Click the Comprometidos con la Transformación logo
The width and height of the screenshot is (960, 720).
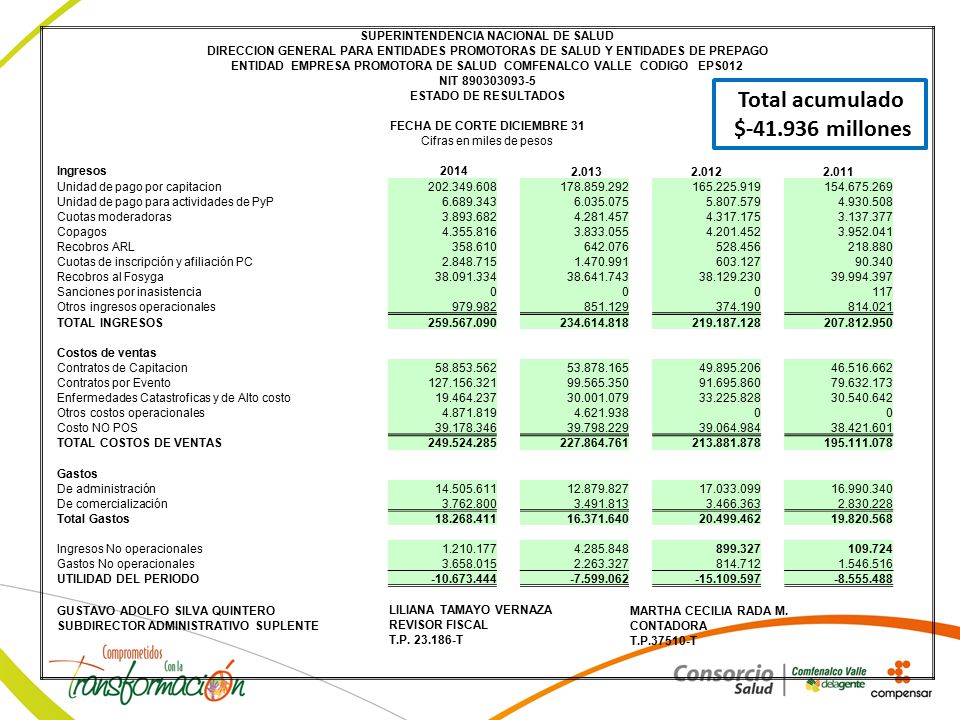147,674
